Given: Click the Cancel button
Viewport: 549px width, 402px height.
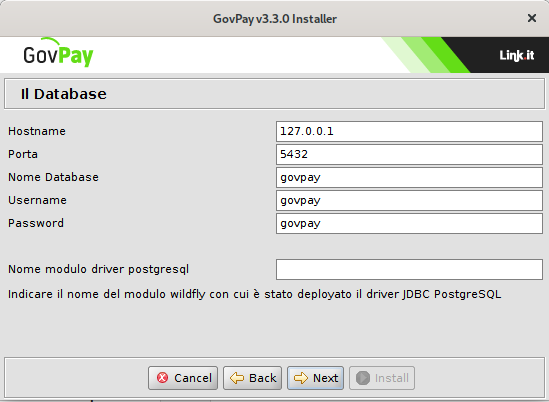Looking at the screenshot, I should 183,378.
